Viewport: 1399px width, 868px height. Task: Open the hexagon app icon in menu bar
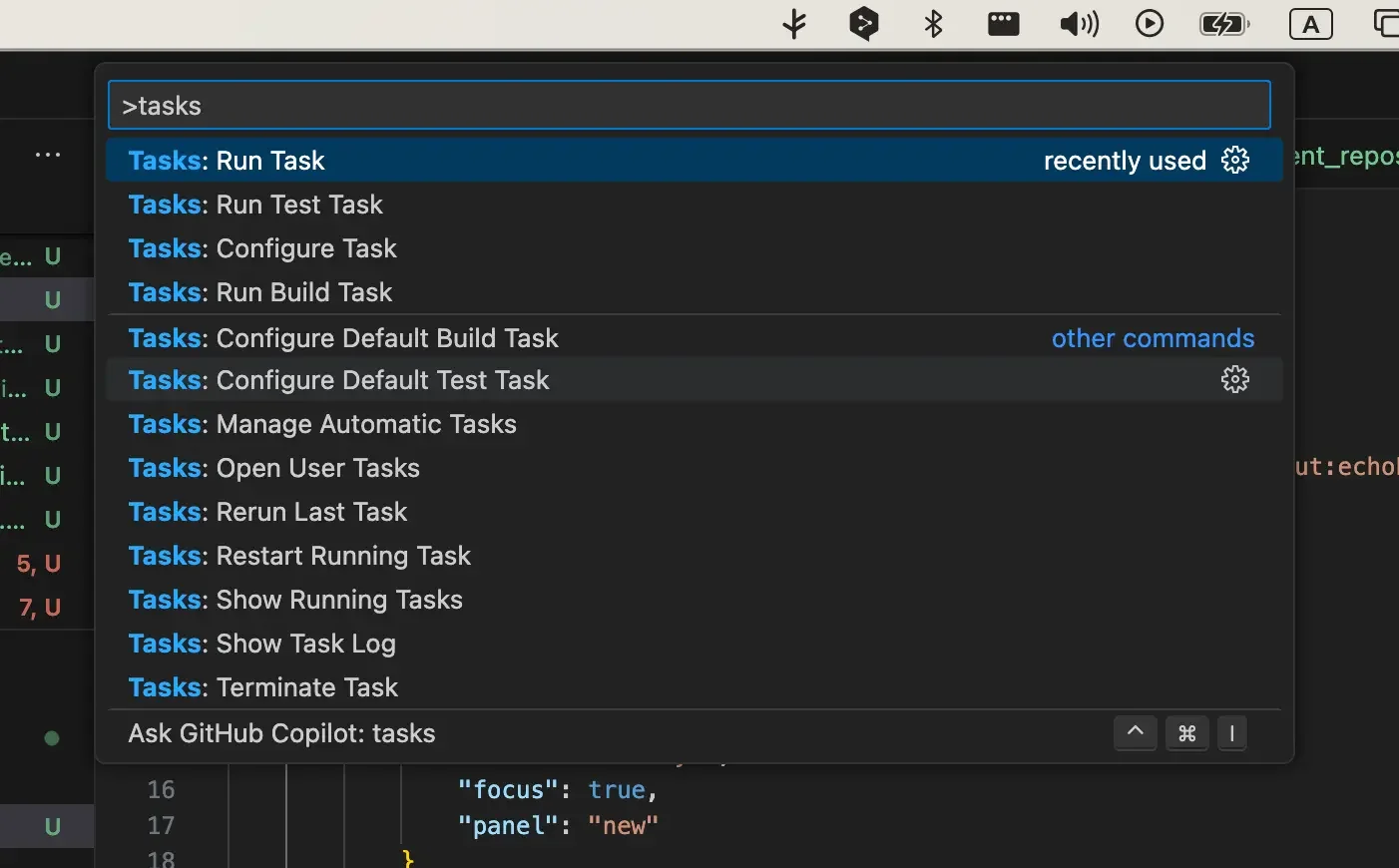864,24
